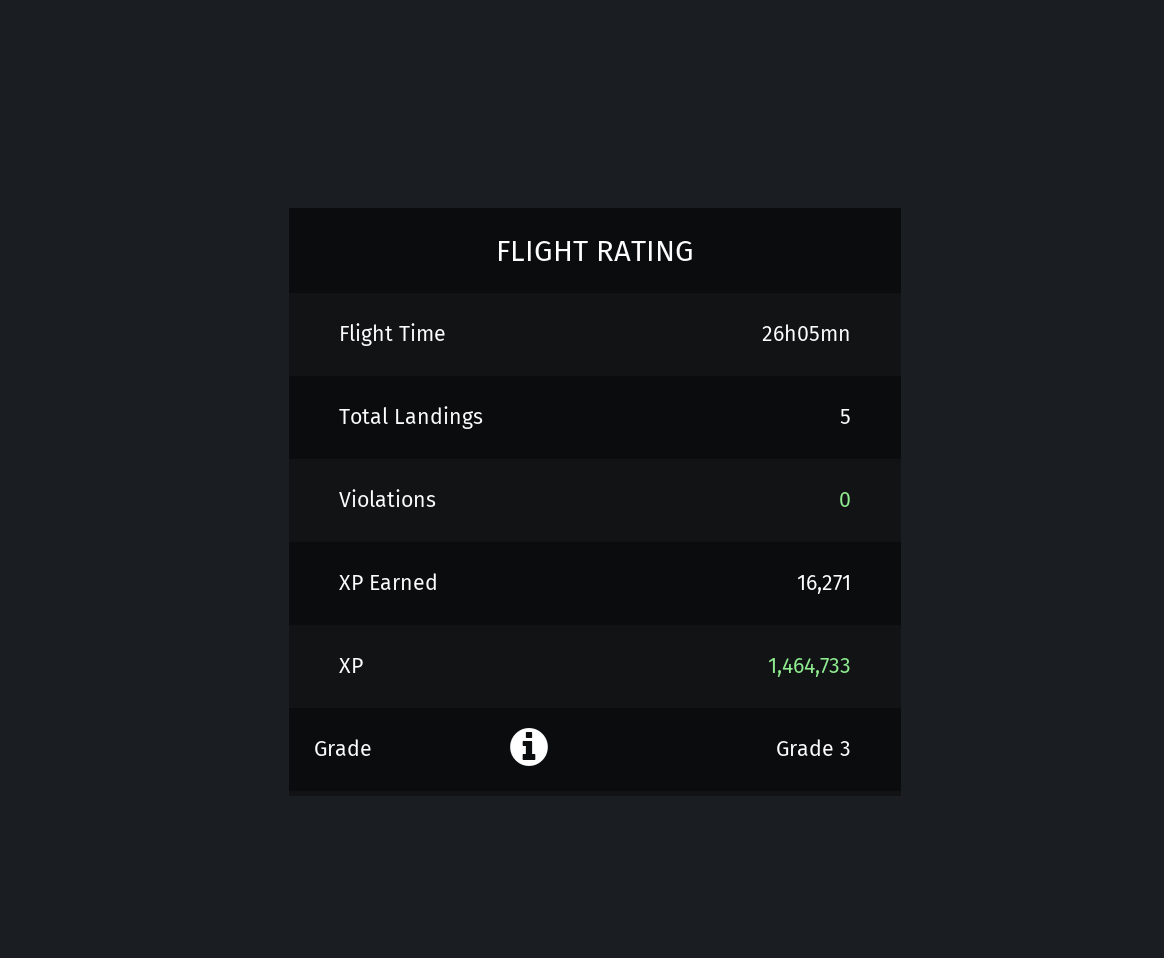
Task: Select the Violations label
Action: [x=387, y=500]
